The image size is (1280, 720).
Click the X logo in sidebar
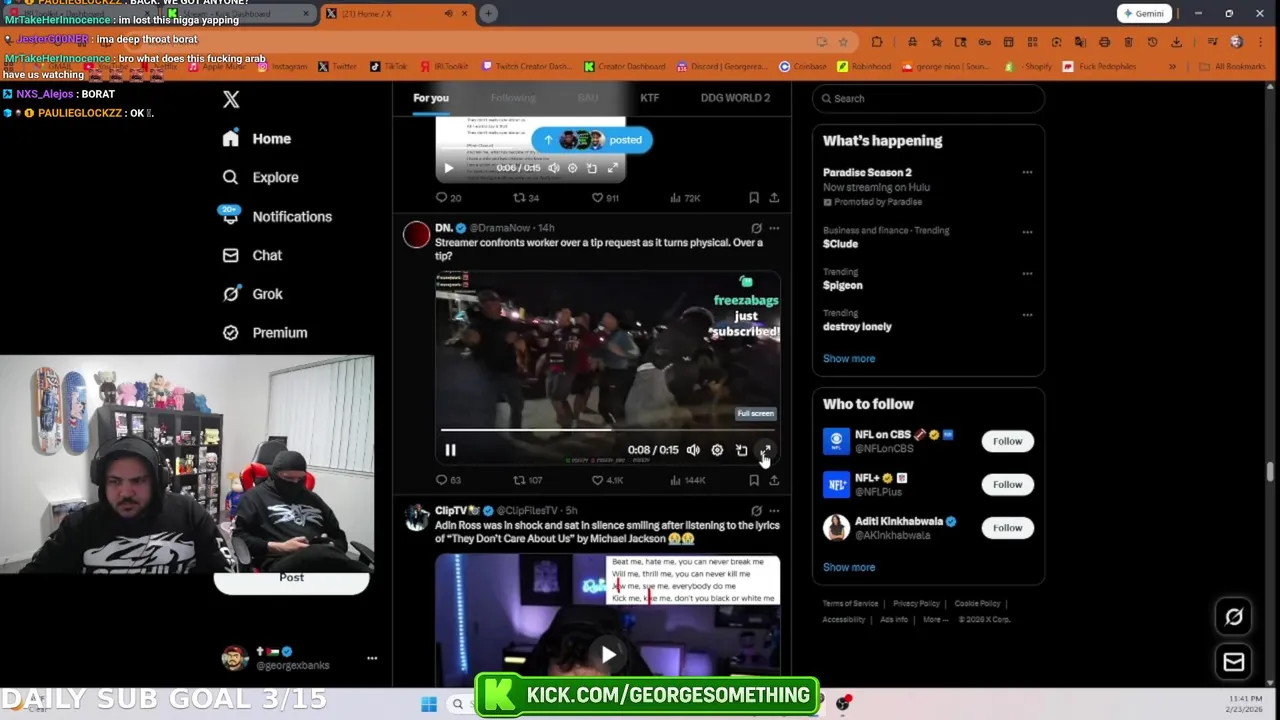(231, 99)
